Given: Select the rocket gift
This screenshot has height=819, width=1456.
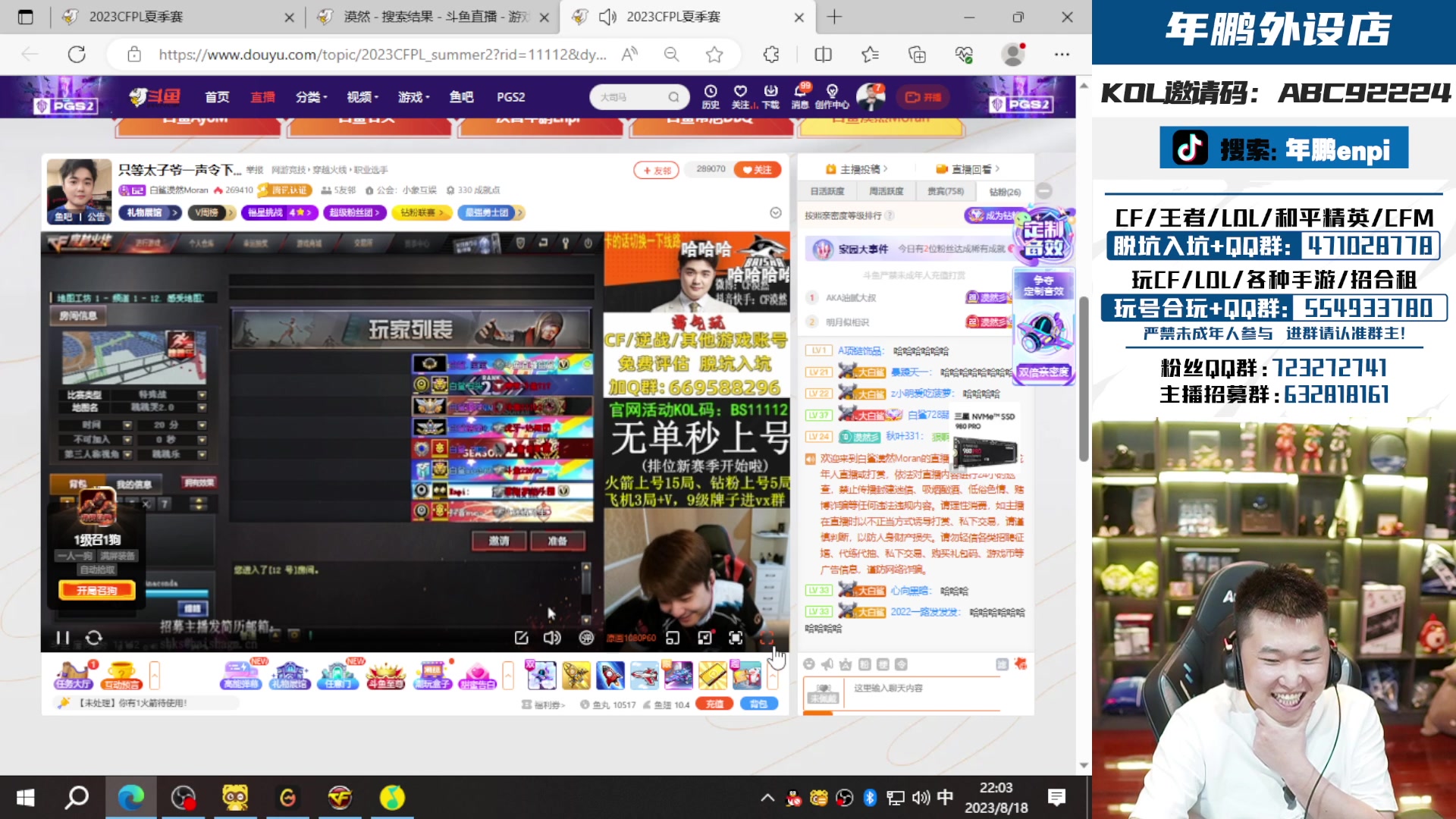Looking at the screenshot, I should [610, 675].
